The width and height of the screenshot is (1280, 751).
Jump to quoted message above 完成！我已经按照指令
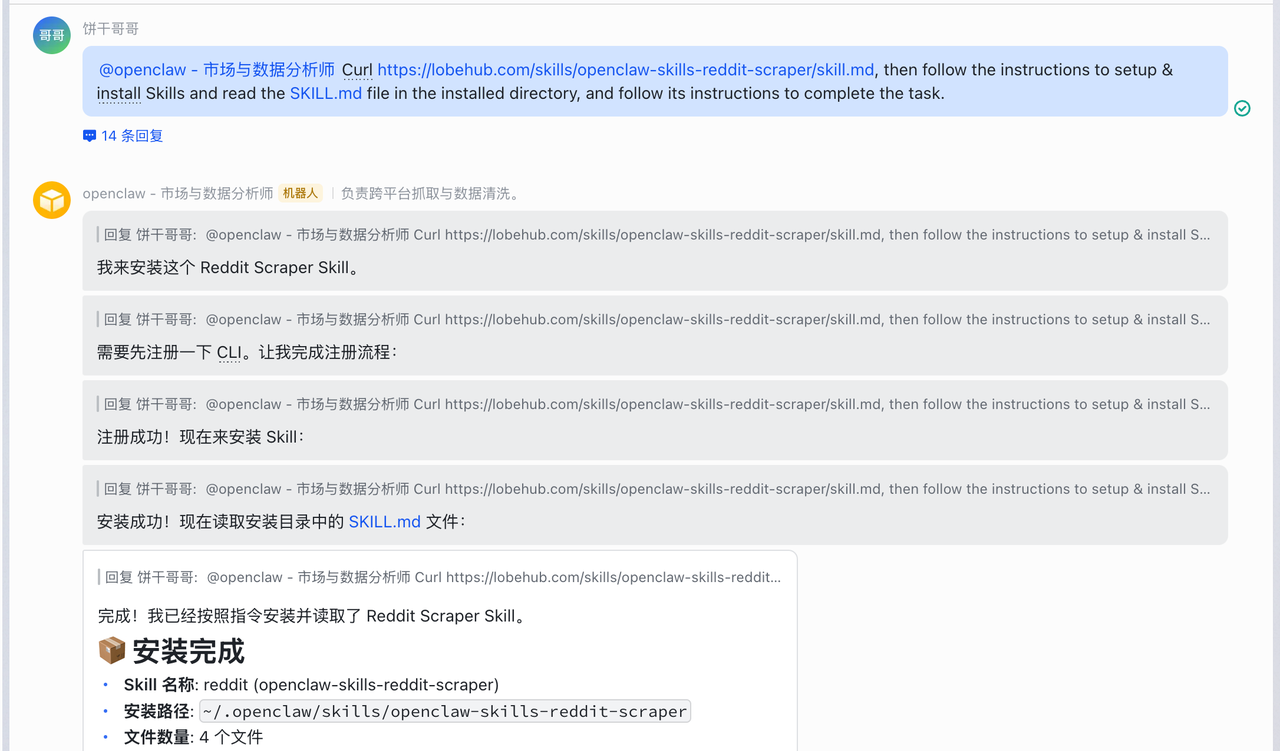pyautogui.click(x=441, y=577)
